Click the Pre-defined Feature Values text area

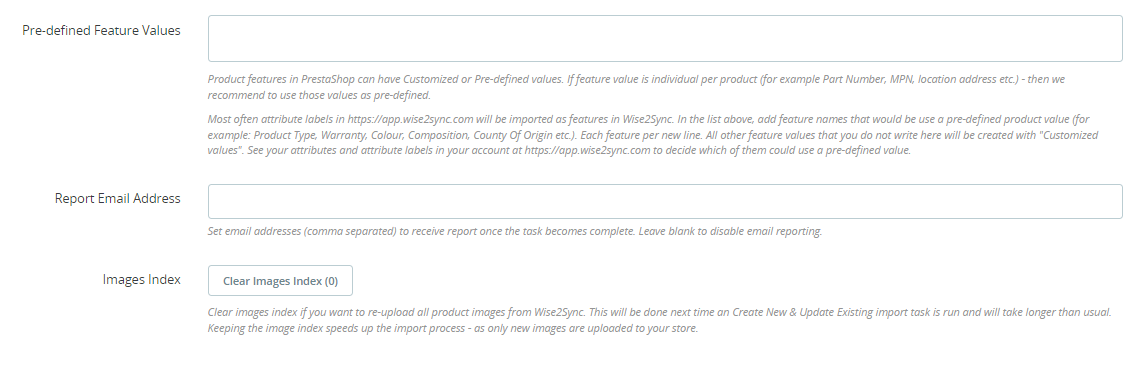(x=665, y=39)
